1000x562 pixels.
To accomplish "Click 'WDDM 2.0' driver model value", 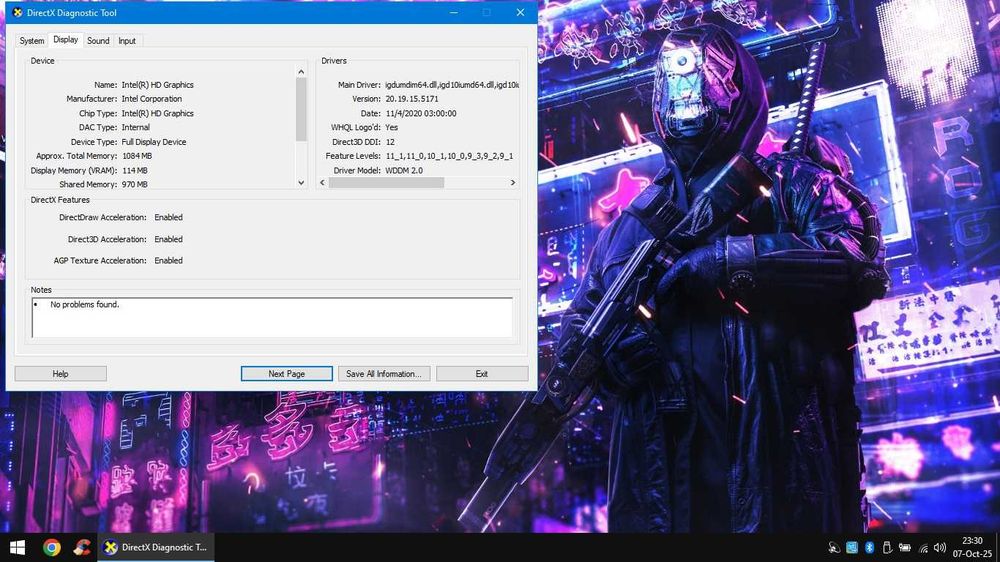I will pyautogui.click(x=404, y=171).
